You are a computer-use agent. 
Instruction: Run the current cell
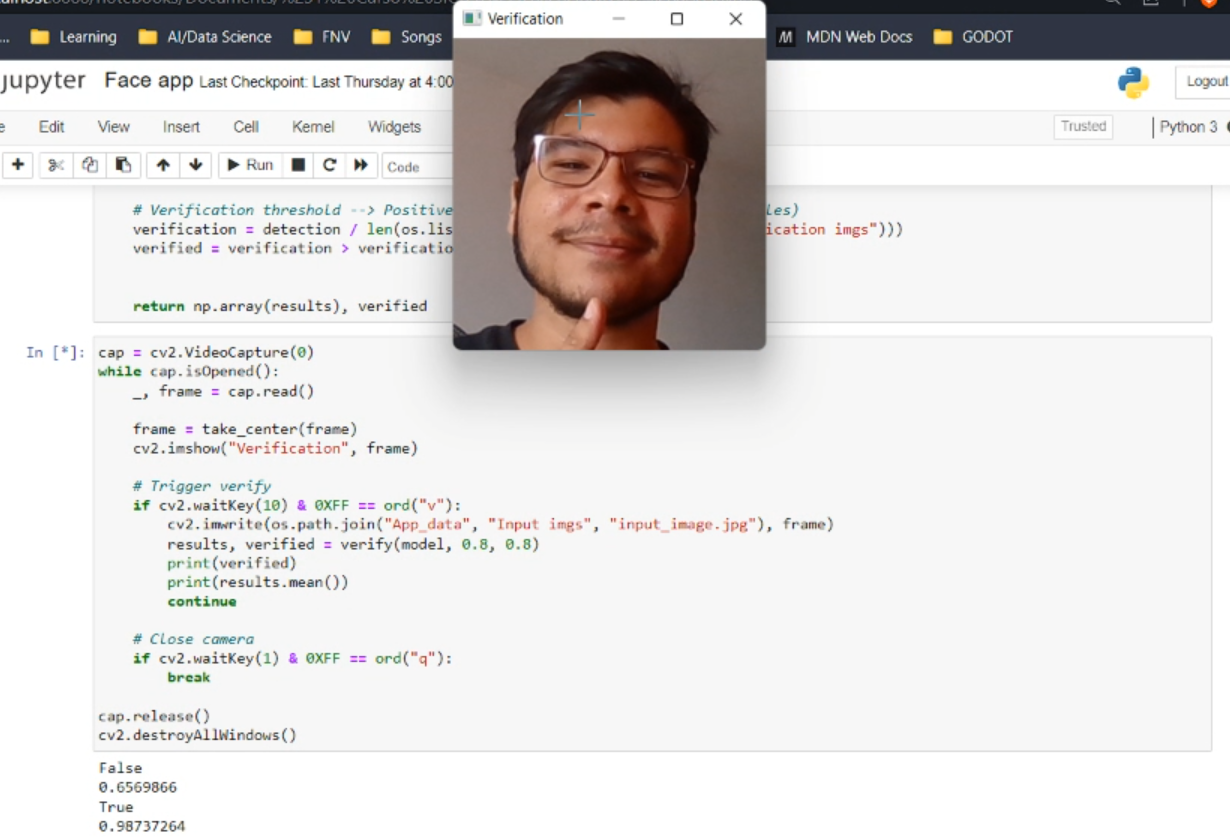(x=250, y=165)
